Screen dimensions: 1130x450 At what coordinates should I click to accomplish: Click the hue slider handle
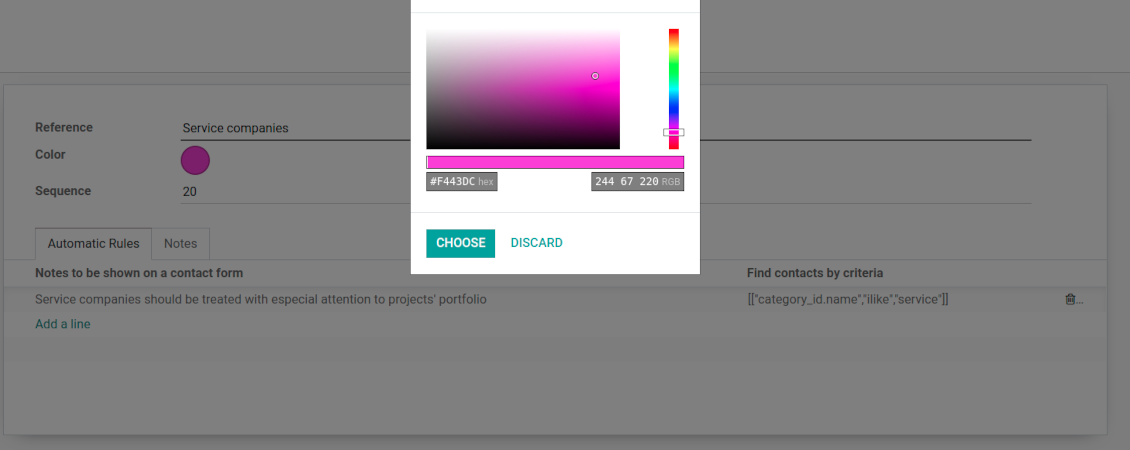click(674, 132)
